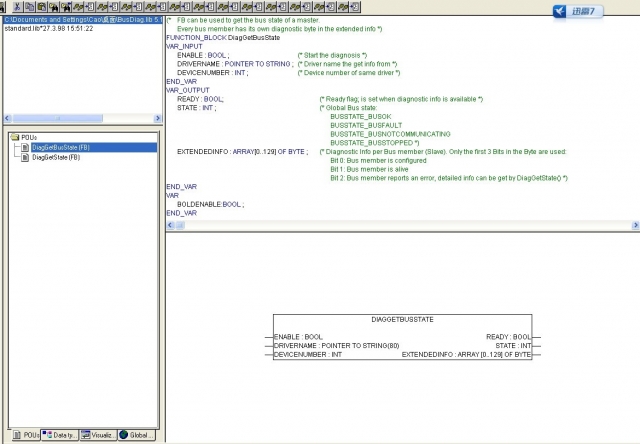Click the Paste icon in toolbar
This screenshot has width=640, height=444.
pyautogui.click(x=39, y=7)
